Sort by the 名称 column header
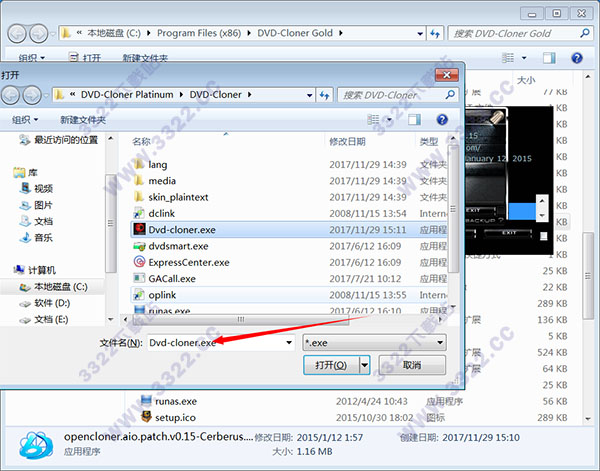 [x=141, y=142]
